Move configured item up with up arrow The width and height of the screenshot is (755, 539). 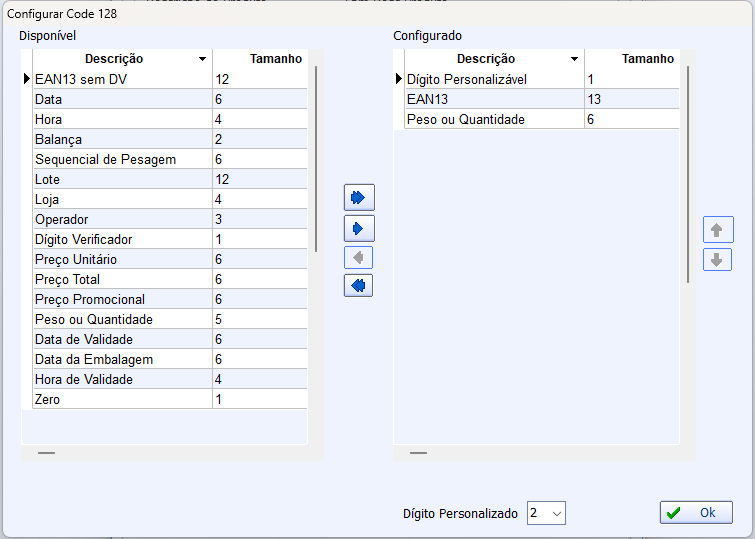(x=717, y=230)
